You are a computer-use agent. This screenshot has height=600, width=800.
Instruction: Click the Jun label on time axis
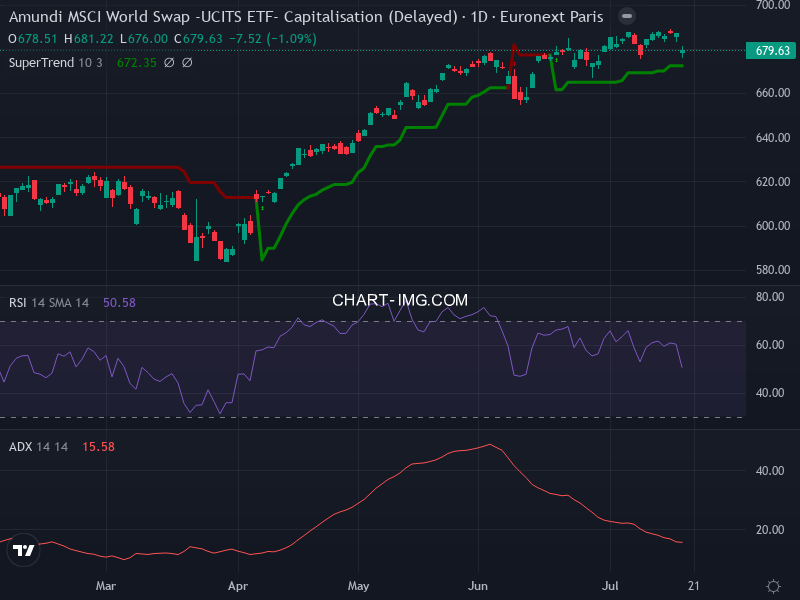tap(478, 586)
